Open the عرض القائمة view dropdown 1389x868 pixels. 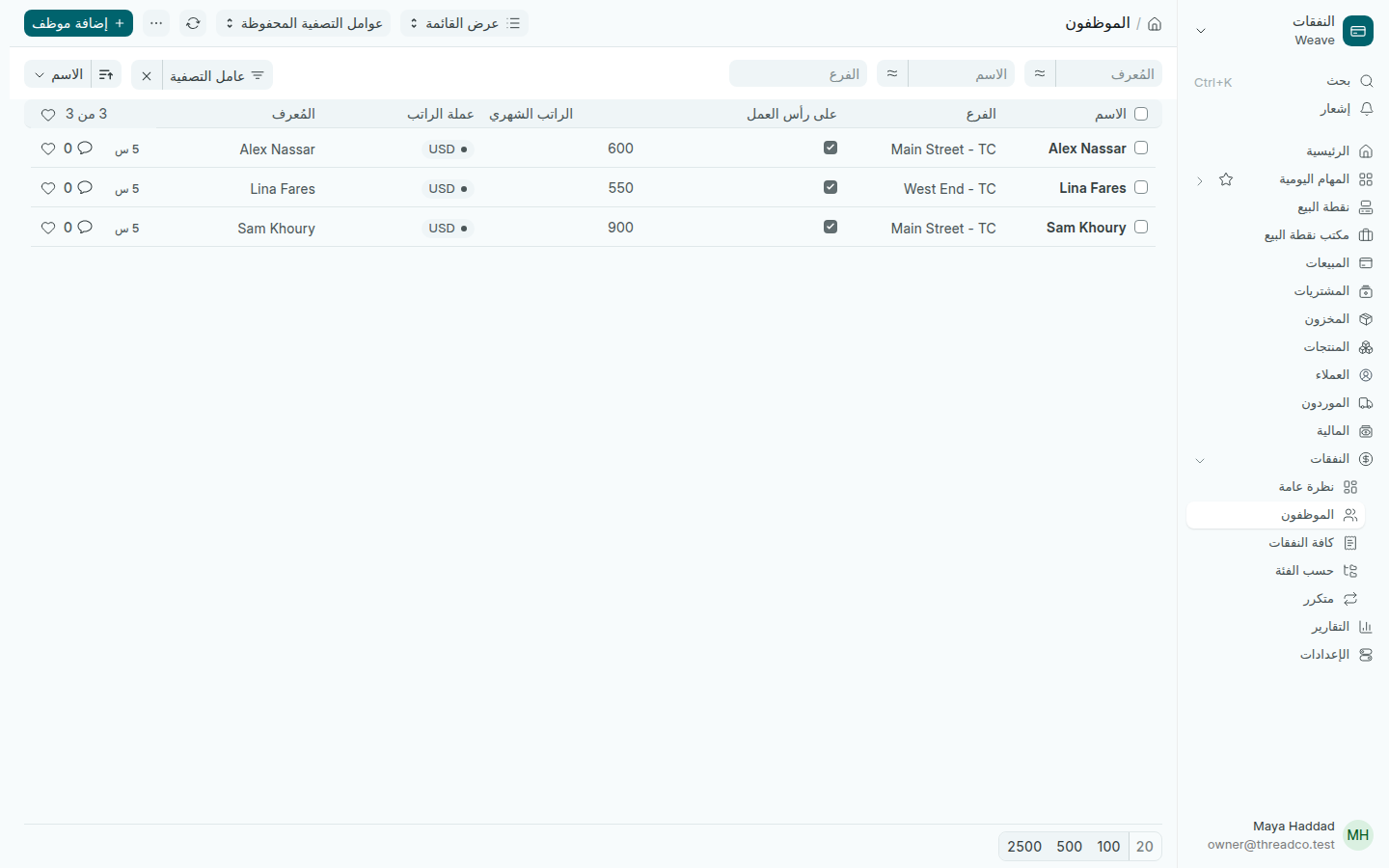464,23
